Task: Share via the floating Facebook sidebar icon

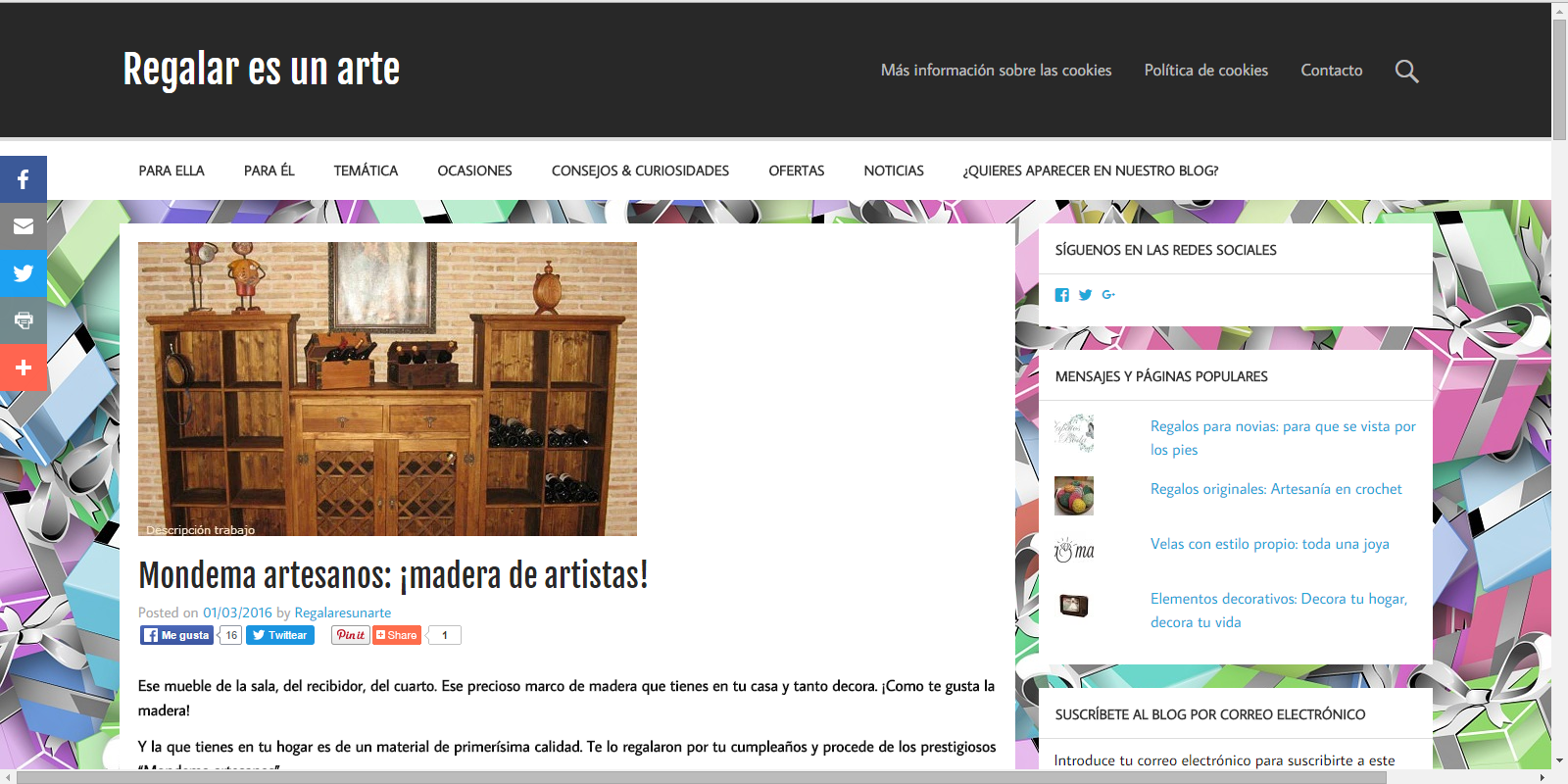Action: [24, 179]
